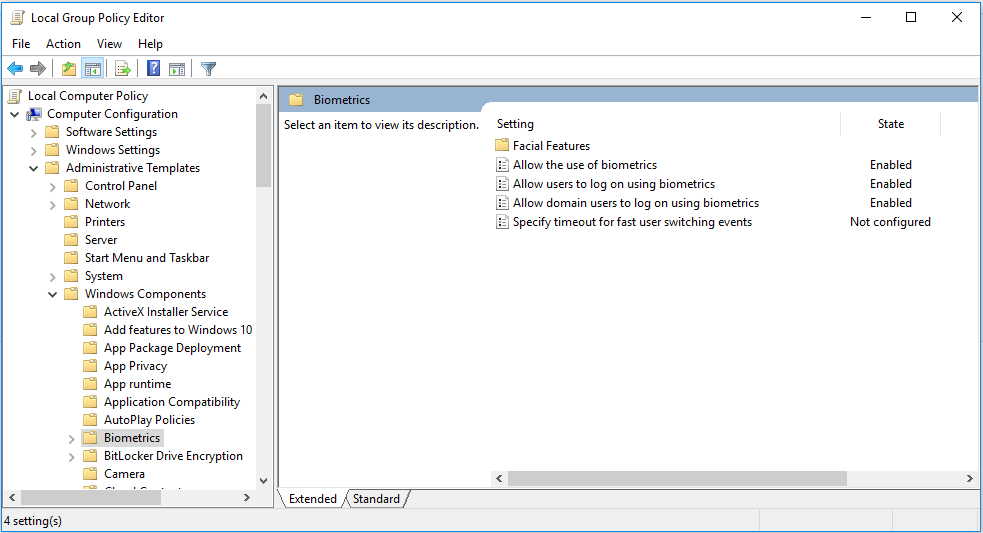983x533 pixels.
Task: Toggle the Show/Hide Console Tree icon
Action: pos(93,69)
